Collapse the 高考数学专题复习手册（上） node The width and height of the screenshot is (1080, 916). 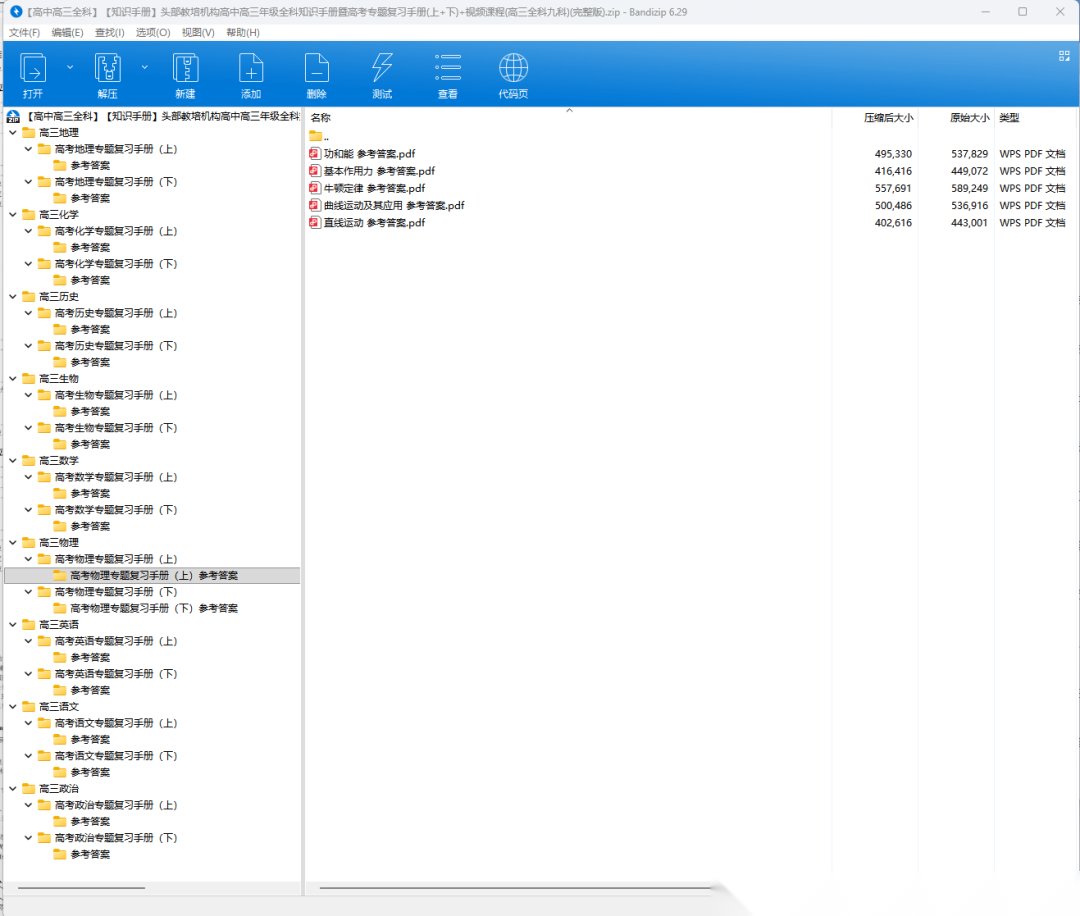[29, 477]
